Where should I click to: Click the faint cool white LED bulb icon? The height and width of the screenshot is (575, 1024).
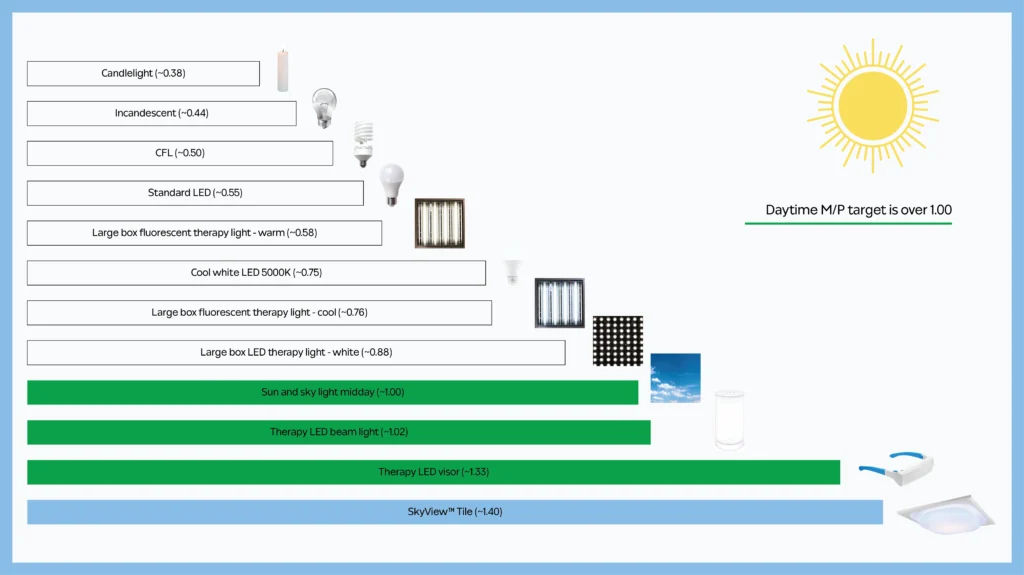[x=513, y=272]
